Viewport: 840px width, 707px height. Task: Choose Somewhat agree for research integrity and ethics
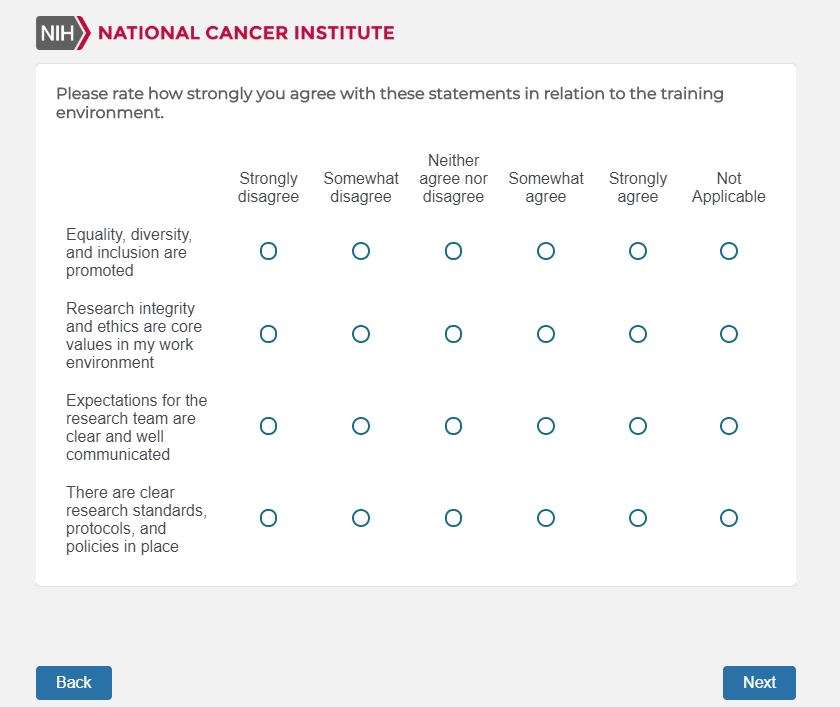click(546, 334)
